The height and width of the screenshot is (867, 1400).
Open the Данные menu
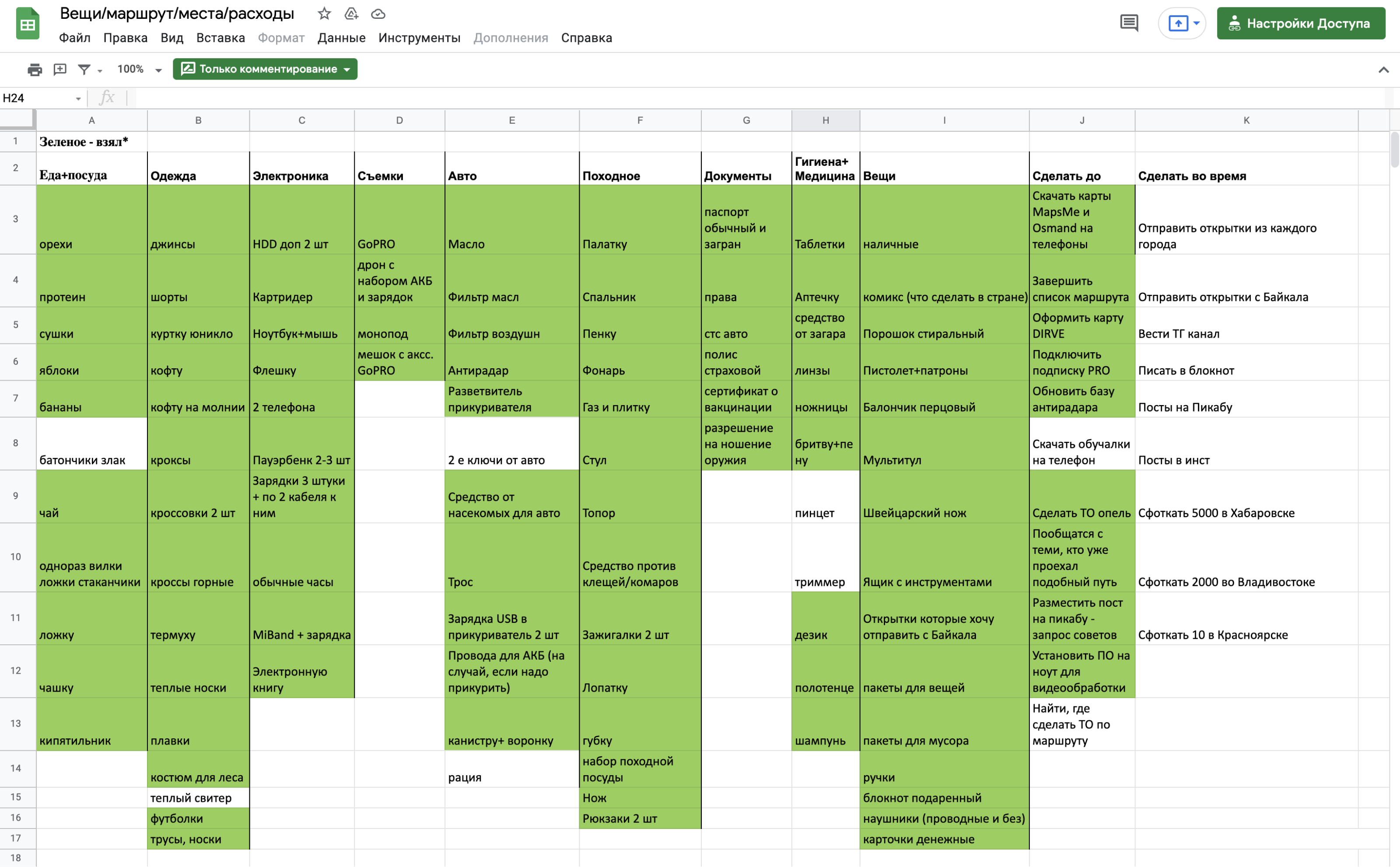341,38
